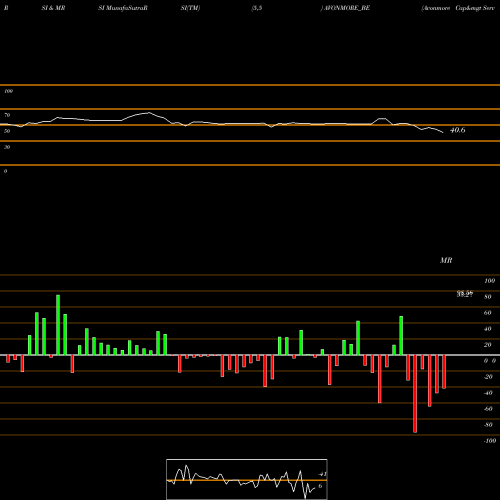
Task: Click the 80 label on MR axis
Action: 488,297
